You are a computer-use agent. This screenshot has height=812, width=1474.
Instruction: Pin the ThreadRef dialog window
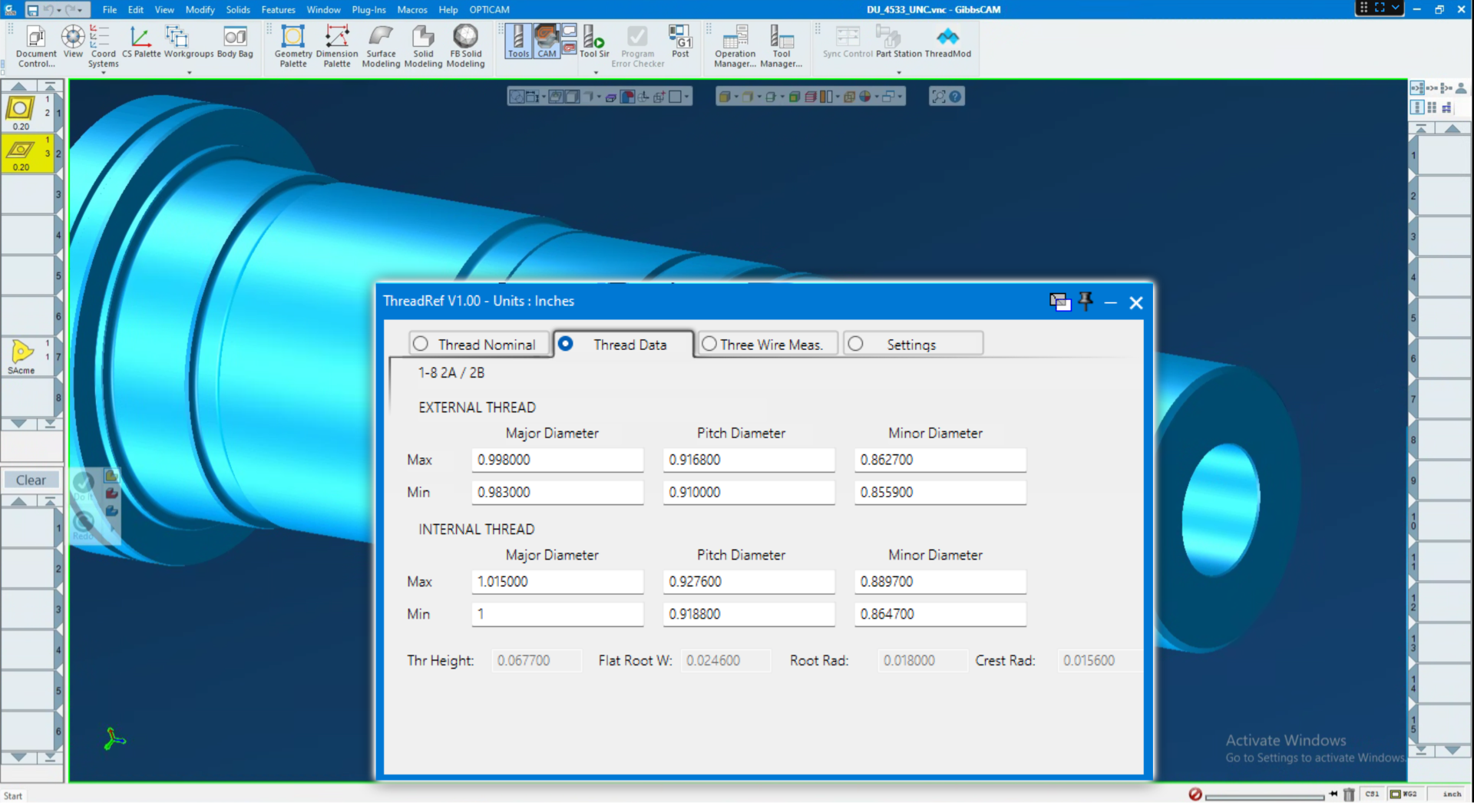point(1086,302)
